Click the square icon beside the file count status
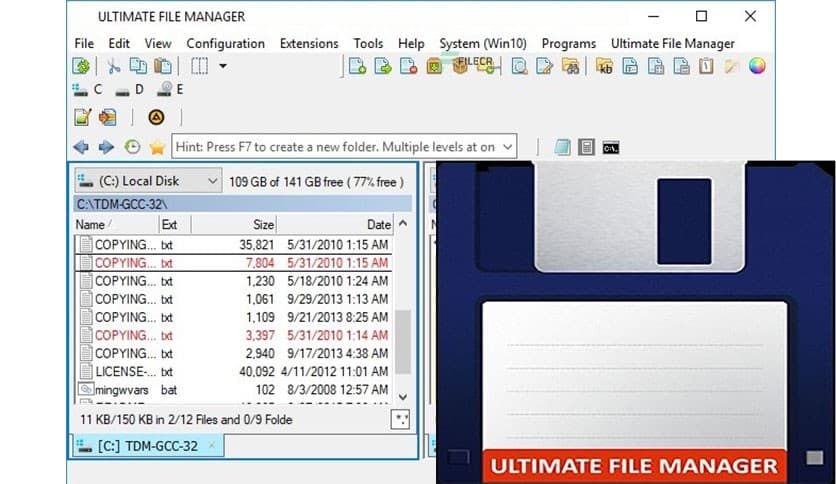 click(400, 420)
